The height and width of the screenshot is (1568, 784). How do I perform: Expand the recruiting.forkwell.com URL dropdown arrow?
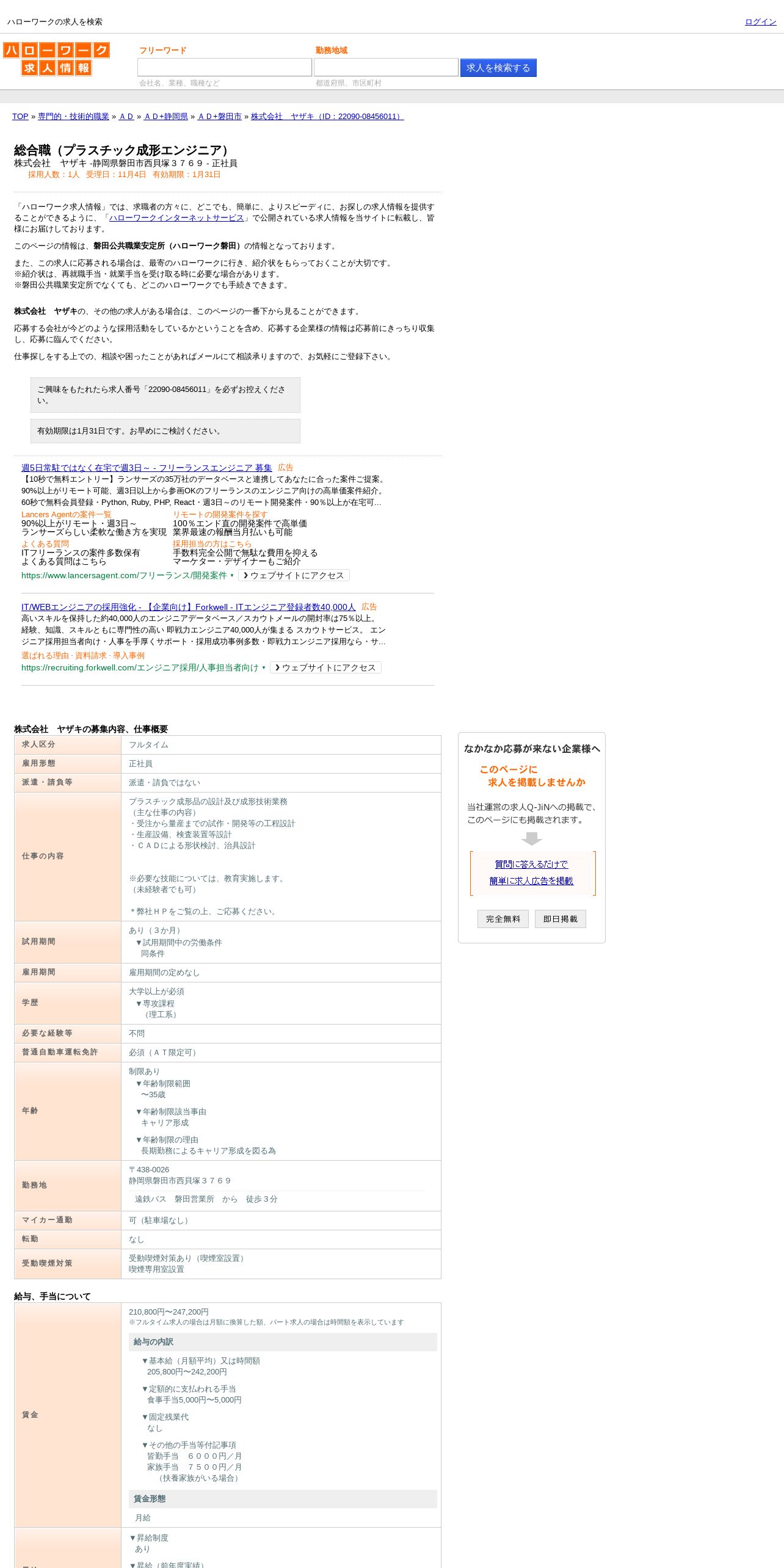264,668
